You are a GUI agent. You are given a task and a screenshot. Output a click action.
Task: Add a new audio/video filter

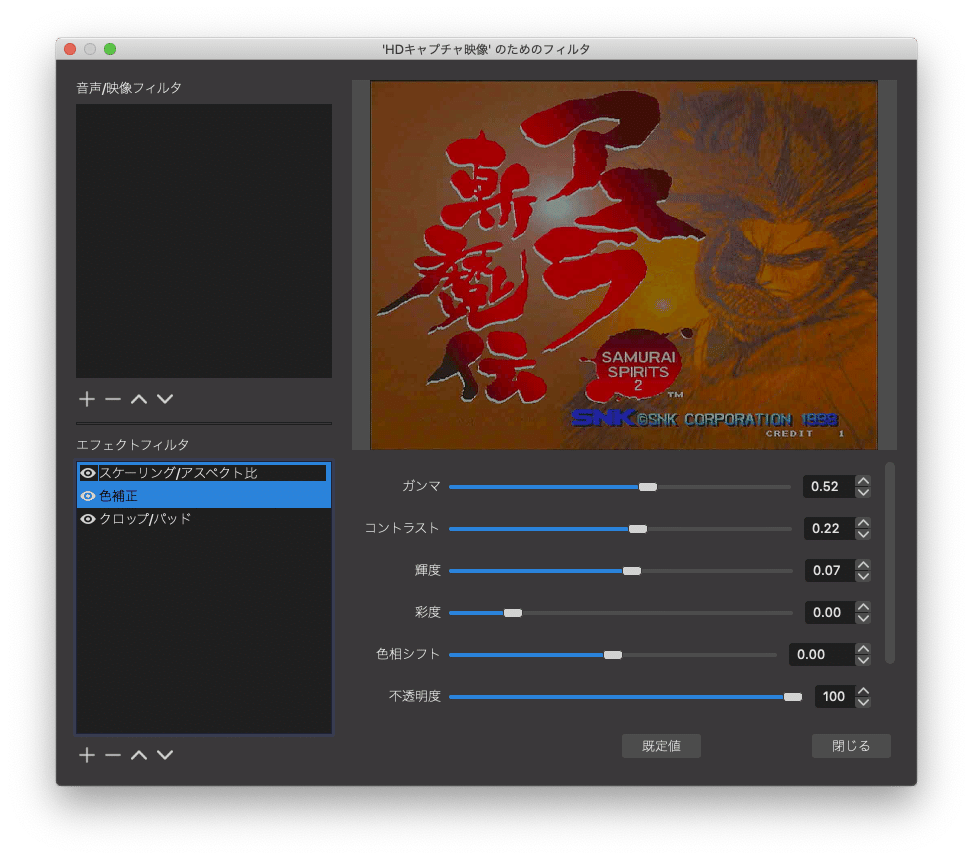[x=87, y=399]
